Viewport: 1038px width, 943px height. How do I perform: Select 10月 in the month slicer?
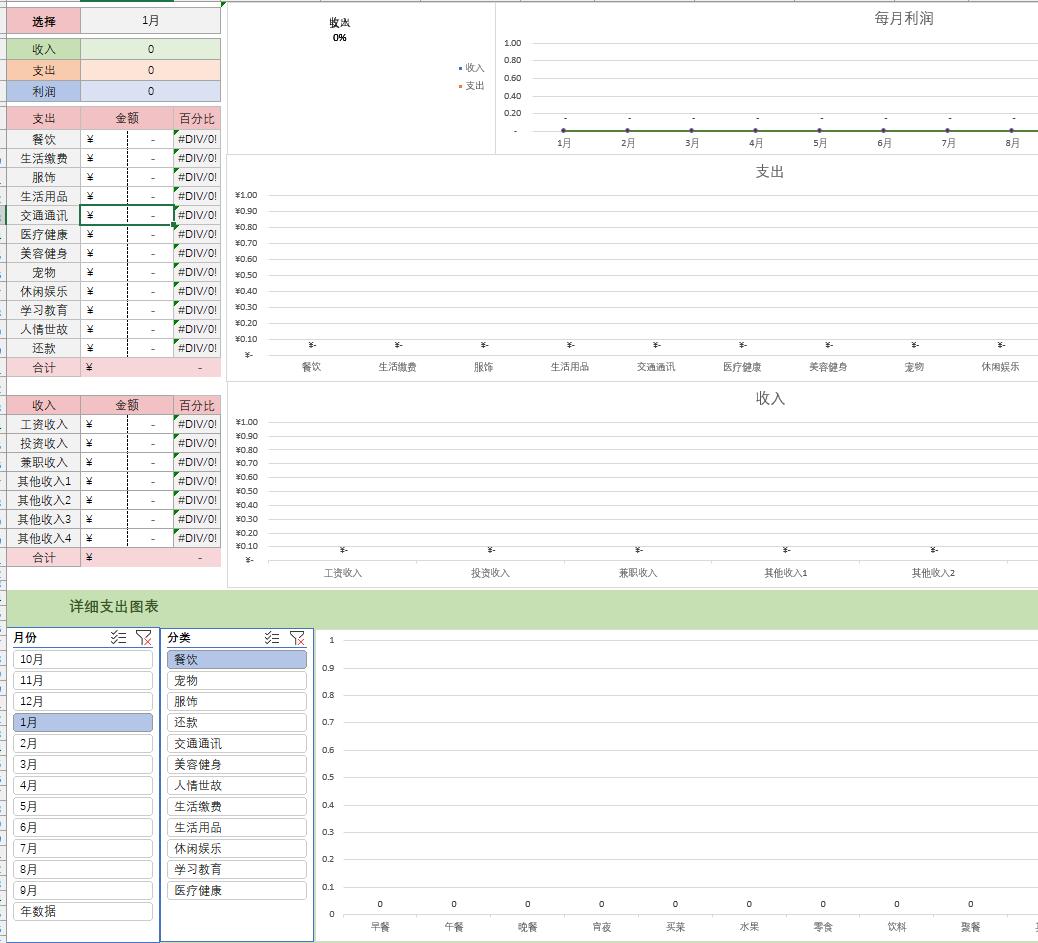[83, 659]
